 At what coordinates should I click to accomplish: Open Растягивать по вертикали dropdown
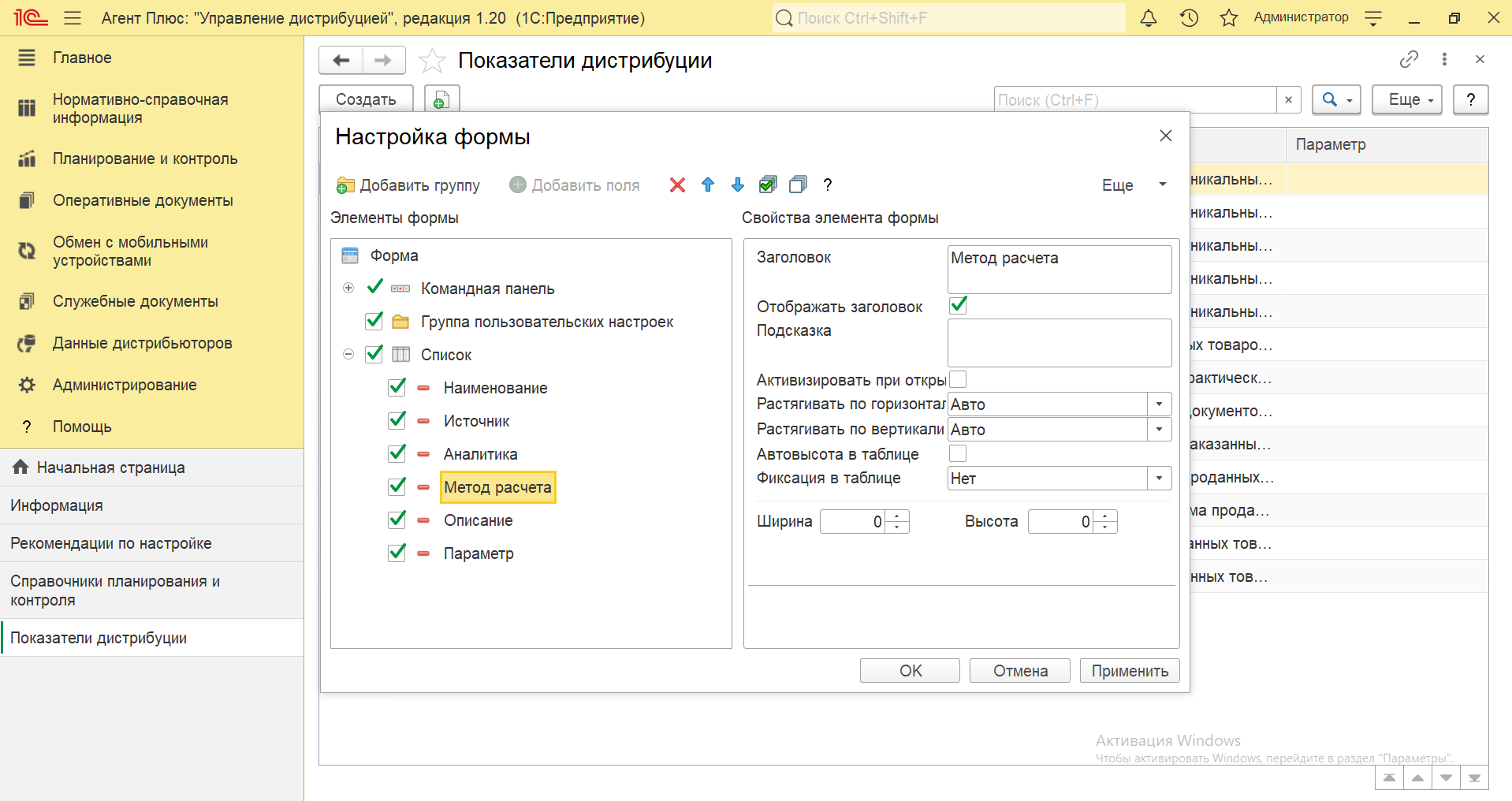pyautogui.click(x=1159, y=430)
